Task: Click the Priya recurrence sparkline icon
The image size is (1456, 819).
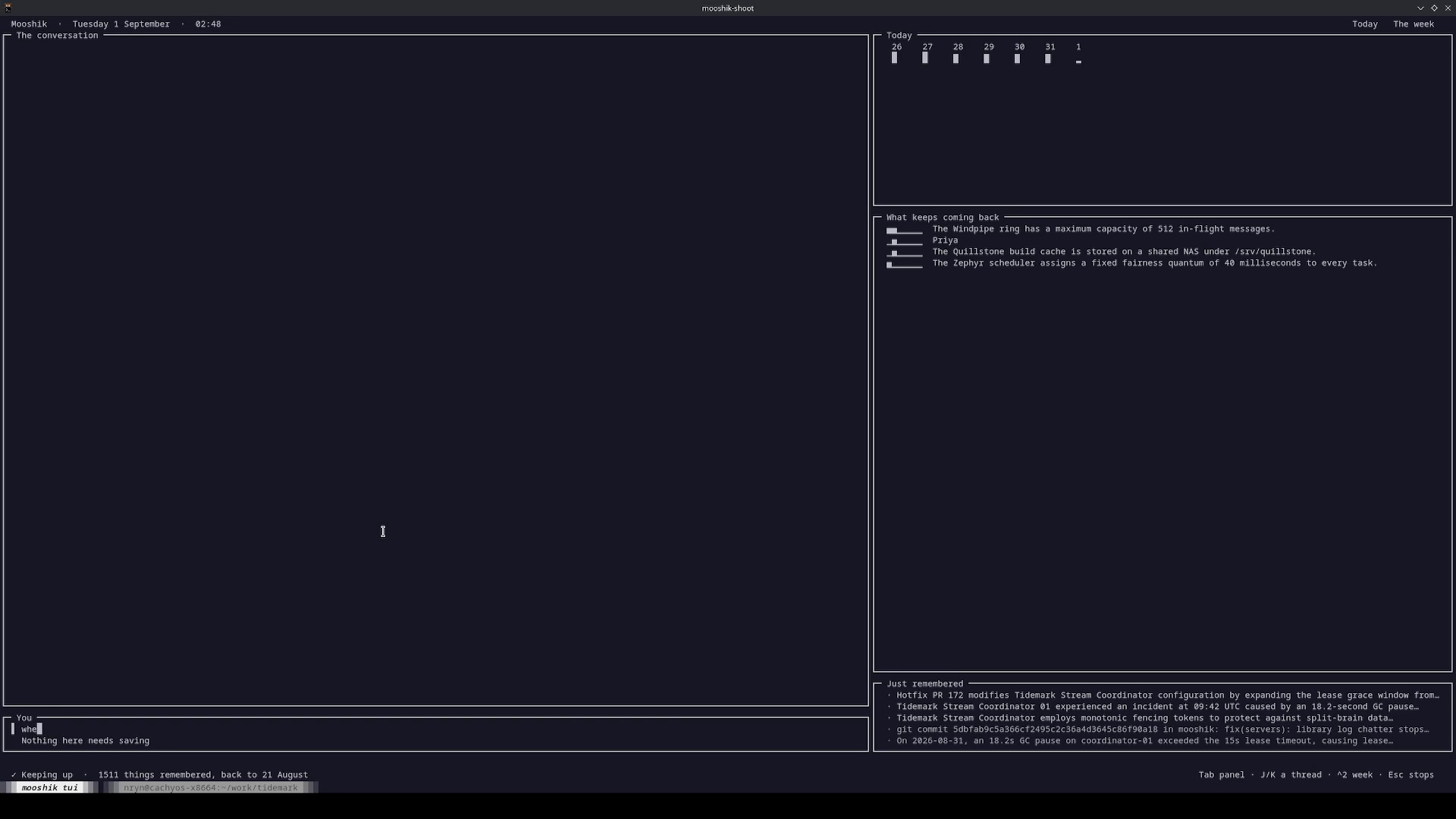Action: 905,241
